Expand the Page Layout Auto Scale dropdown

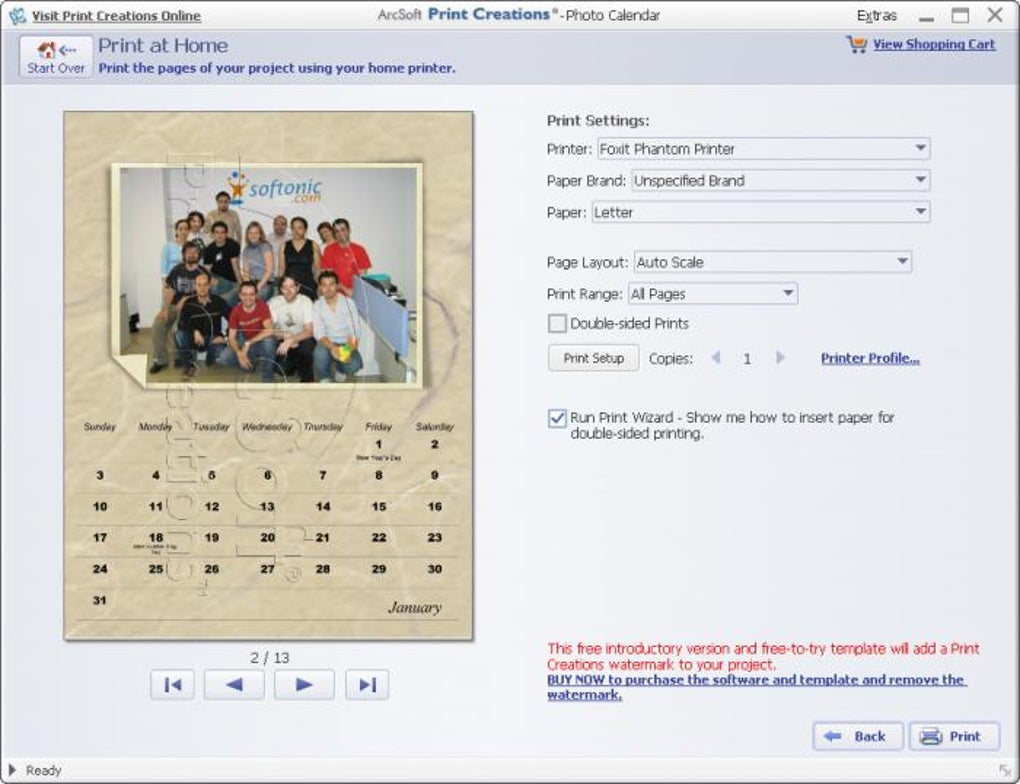pyautogui.click(x=773, y=262)
